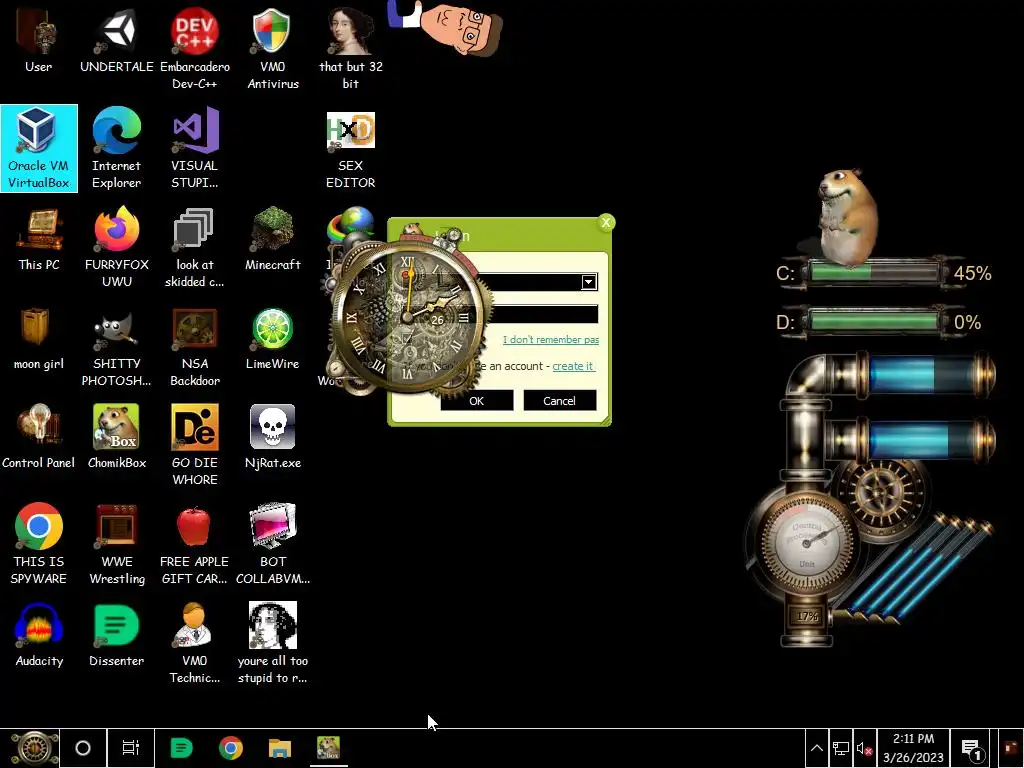Select Oracle VM VirtualBox icon
Viewport: 1024px width, 768px height.
[x=39, y=148]
